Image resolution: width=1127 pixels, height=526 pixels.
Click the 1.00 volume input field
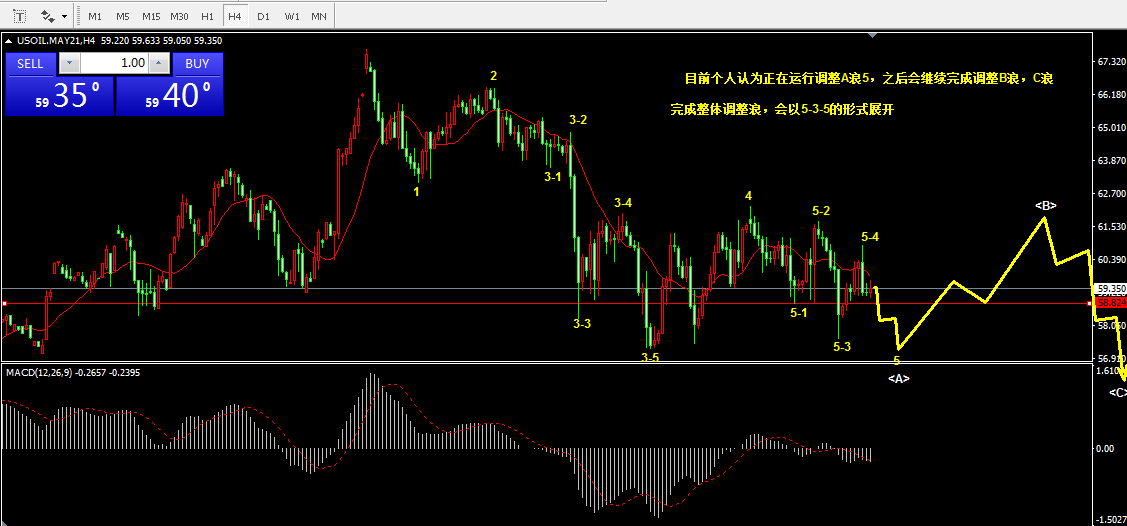(114, 63)
